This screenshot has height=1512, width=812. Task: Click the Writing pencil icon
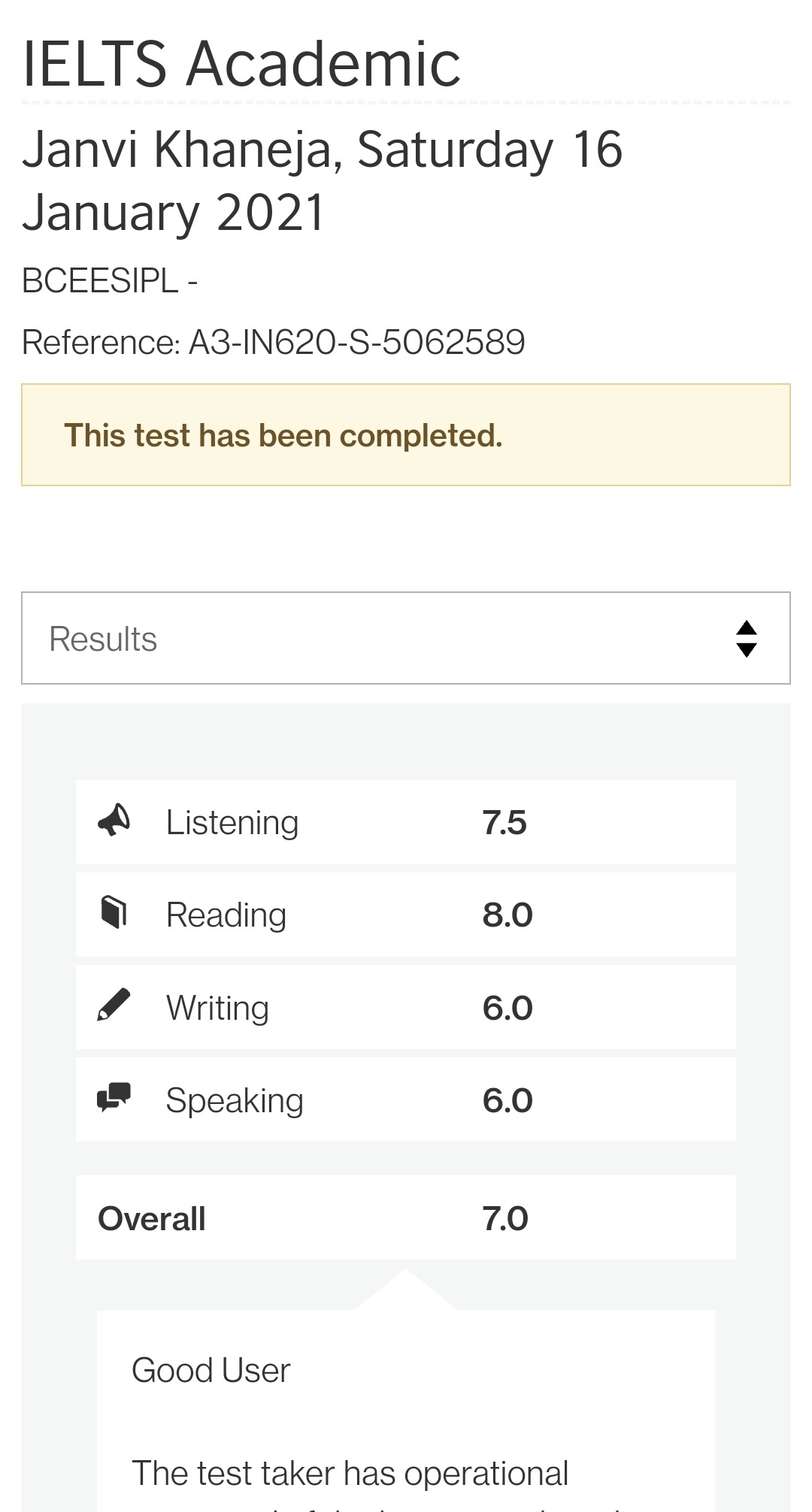pyautogui.click(x=114, y=1005)
